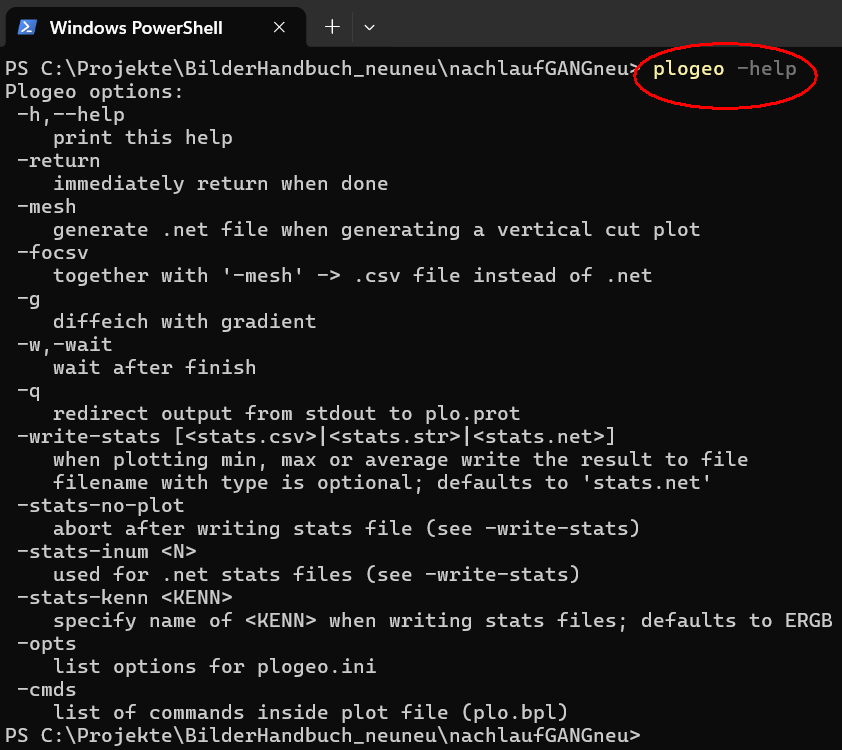Click the PowerShell icon in the tab
The width and height of the screenshot is (842, 750).
[27, 27]
